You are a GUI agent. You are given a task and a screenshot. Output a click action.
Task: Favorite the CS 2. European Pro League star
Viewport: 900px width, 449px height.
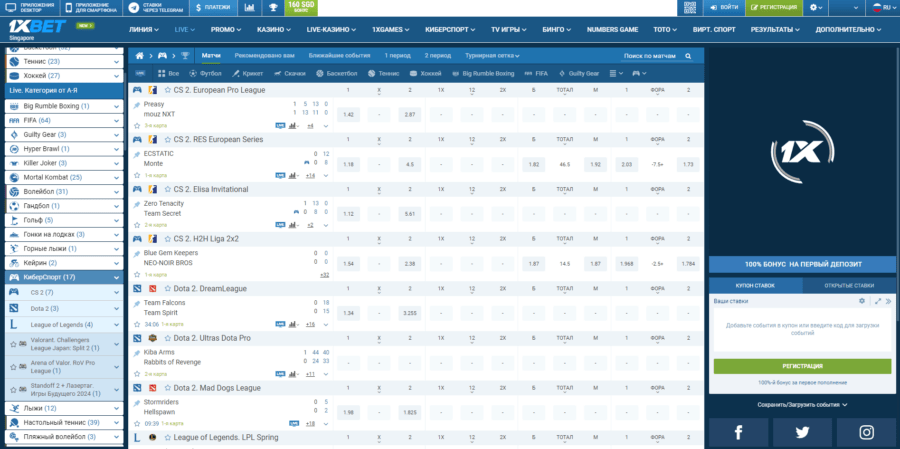tap(168, 90)
